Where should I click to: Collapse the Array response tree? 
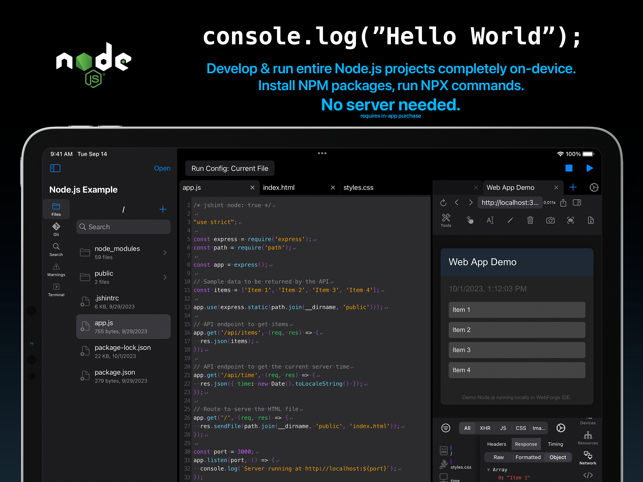[488, 470]
